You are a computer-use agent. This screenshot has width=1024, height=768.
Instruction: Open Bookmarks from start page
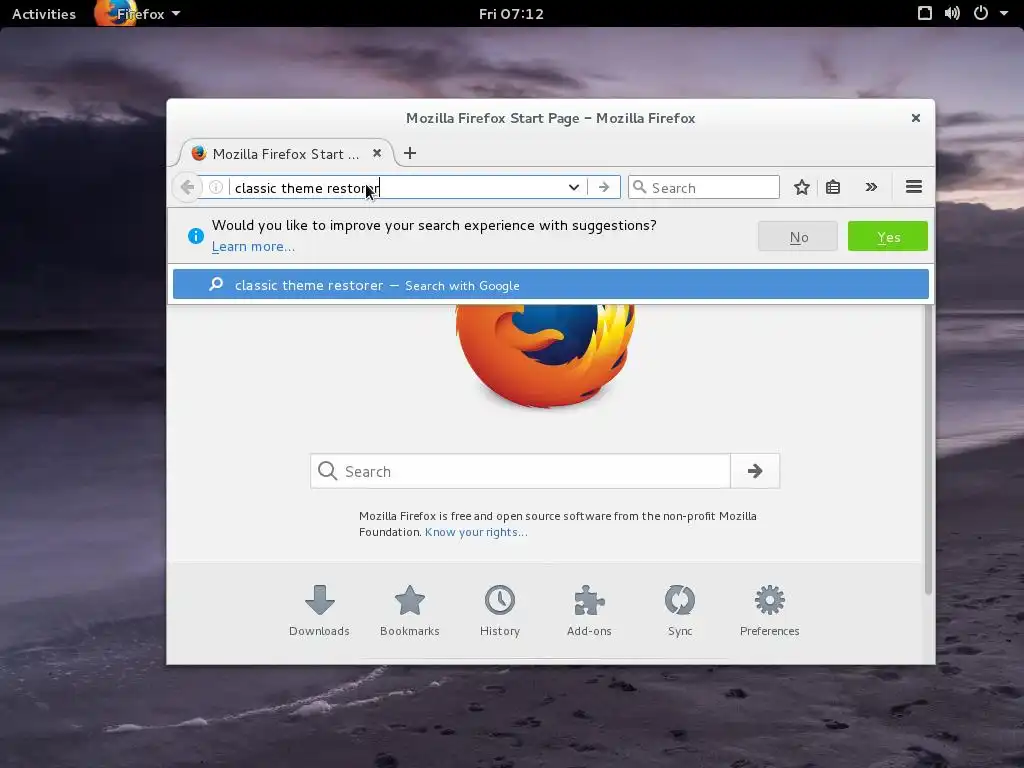pyautogui.click(x=409, y=611)
